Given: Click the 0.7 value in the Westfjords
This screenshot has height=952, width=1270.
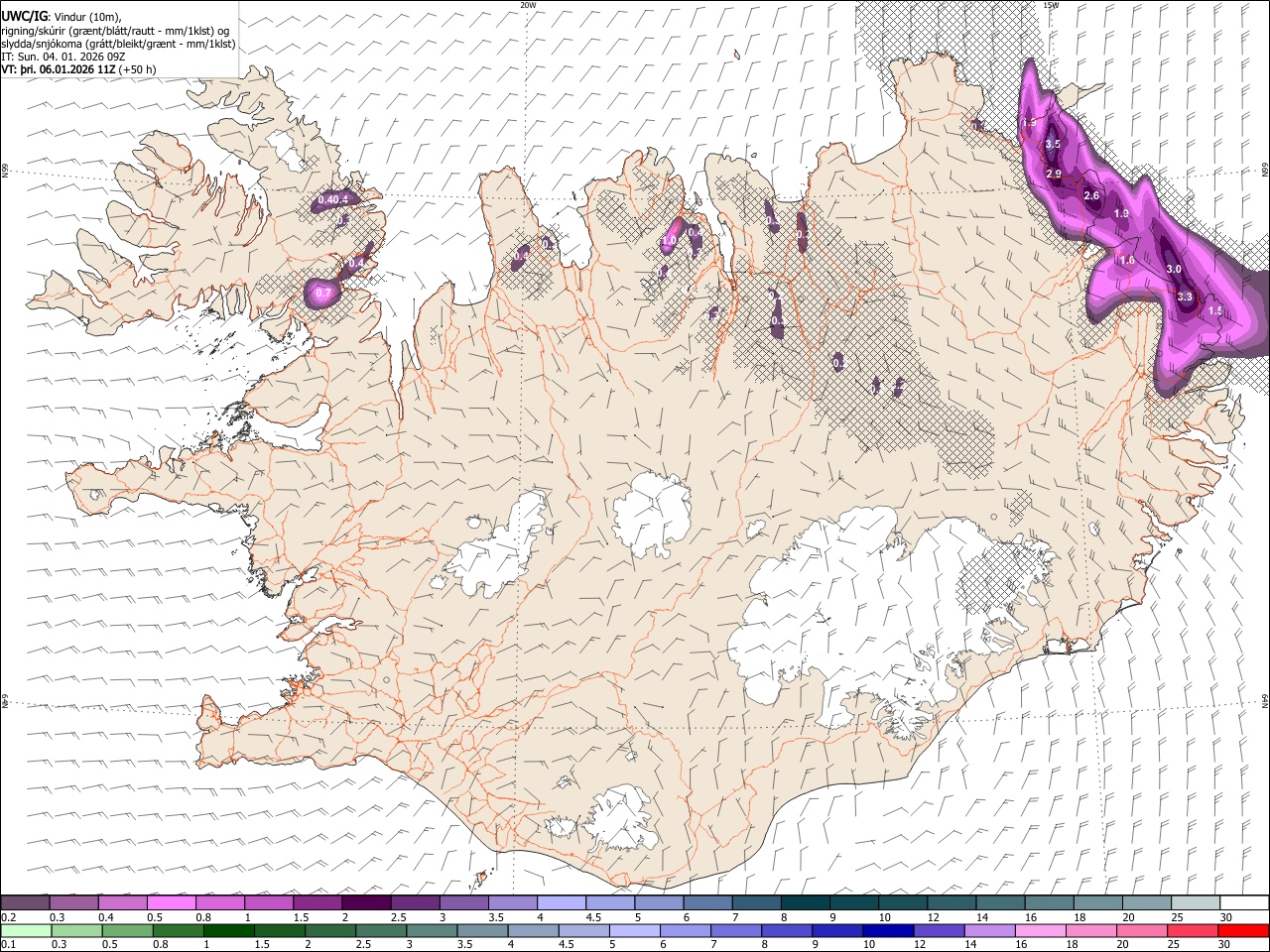Looking at the screenshot, I should click(322, 294).
